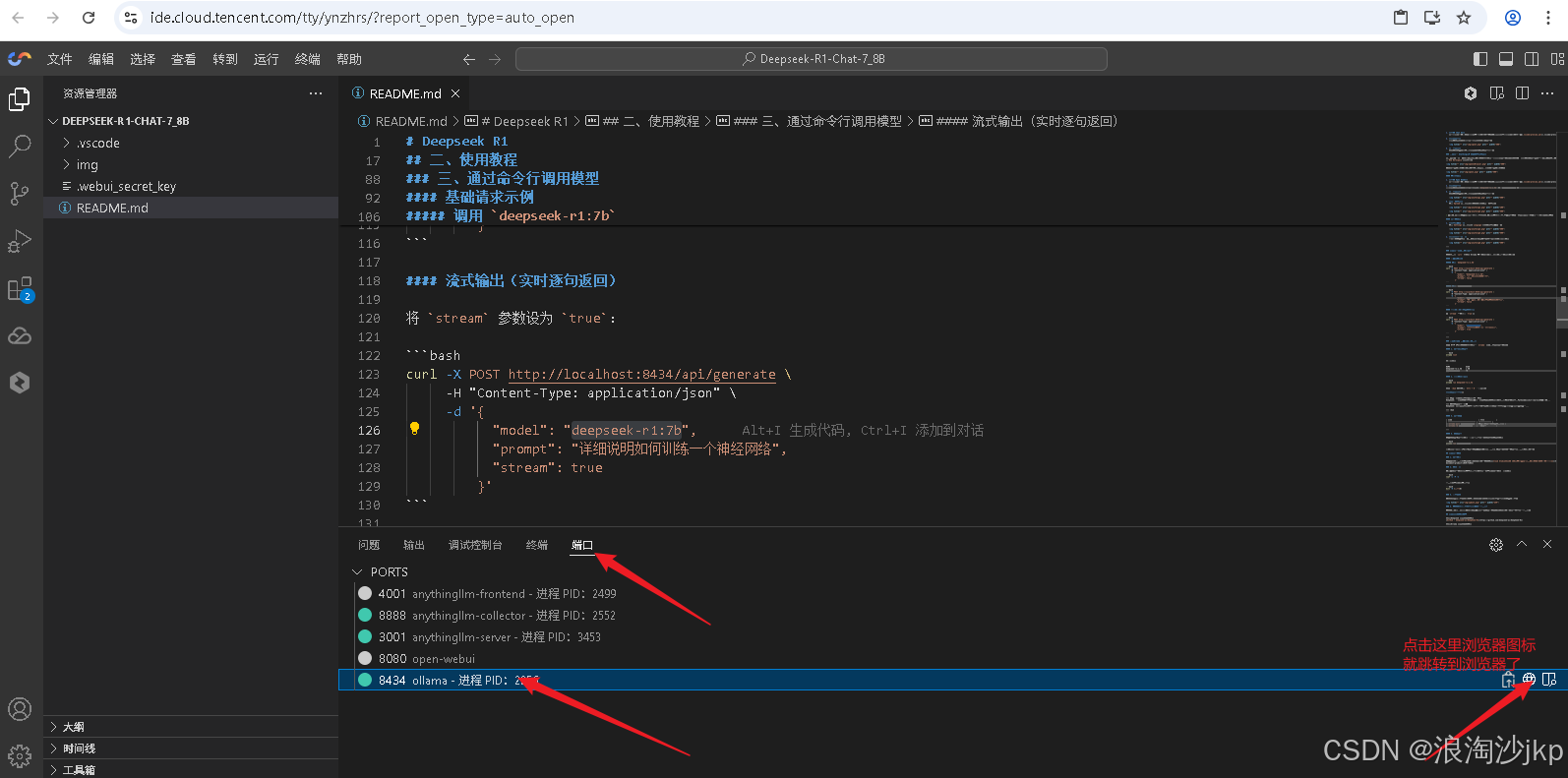Preview port 8434 in the editor
1568x778 pixels.
coord(1549,680)
